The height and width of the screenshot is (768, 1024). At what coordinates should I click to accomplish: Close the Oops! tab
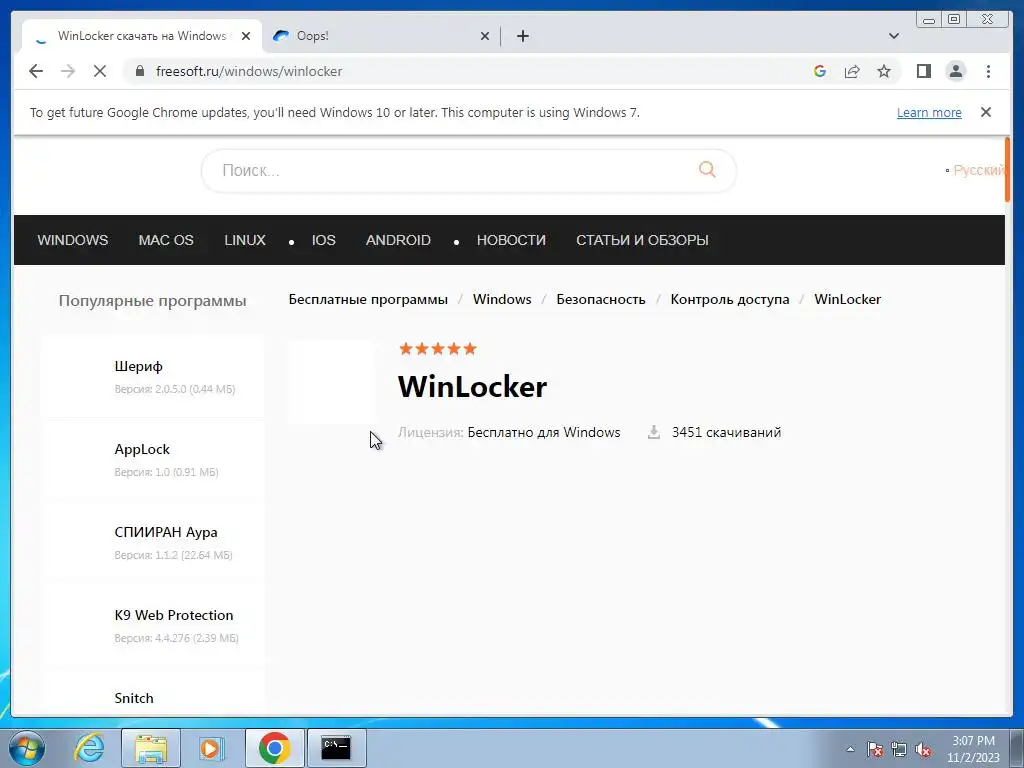coord(485,36)
